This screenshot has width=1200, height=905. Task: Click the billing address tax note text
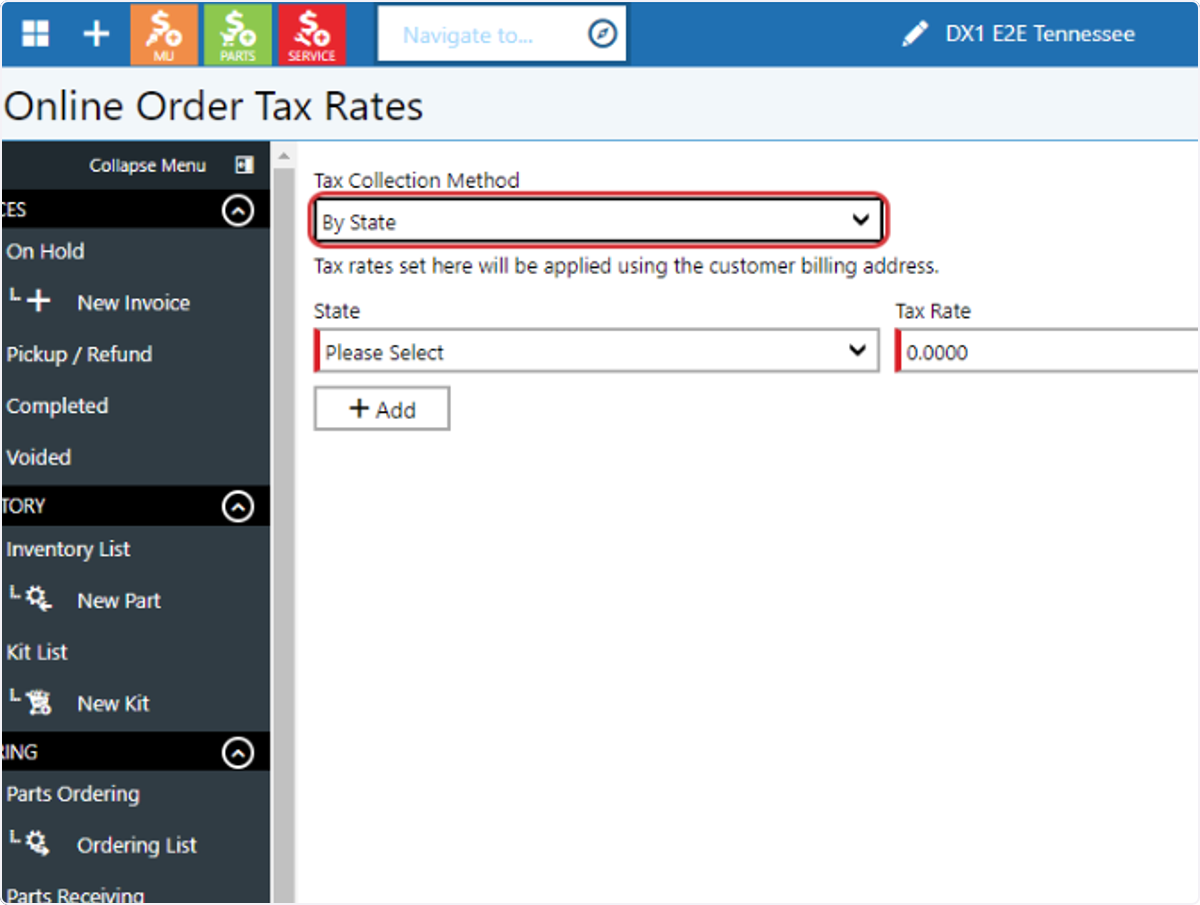coord(626,267)
